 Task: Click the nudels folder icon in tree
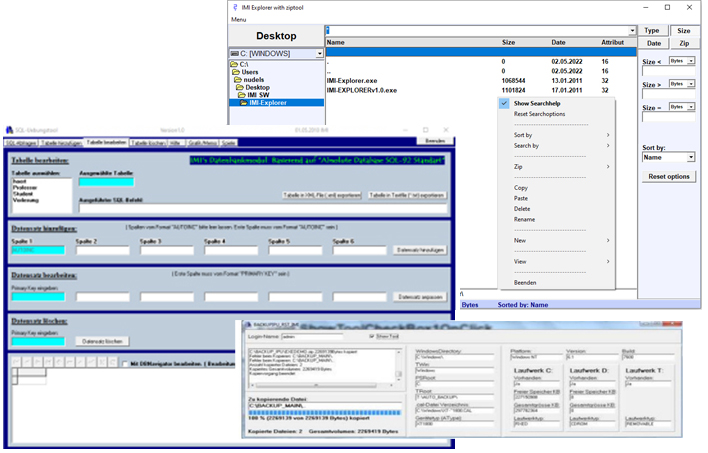pos(238,80)
